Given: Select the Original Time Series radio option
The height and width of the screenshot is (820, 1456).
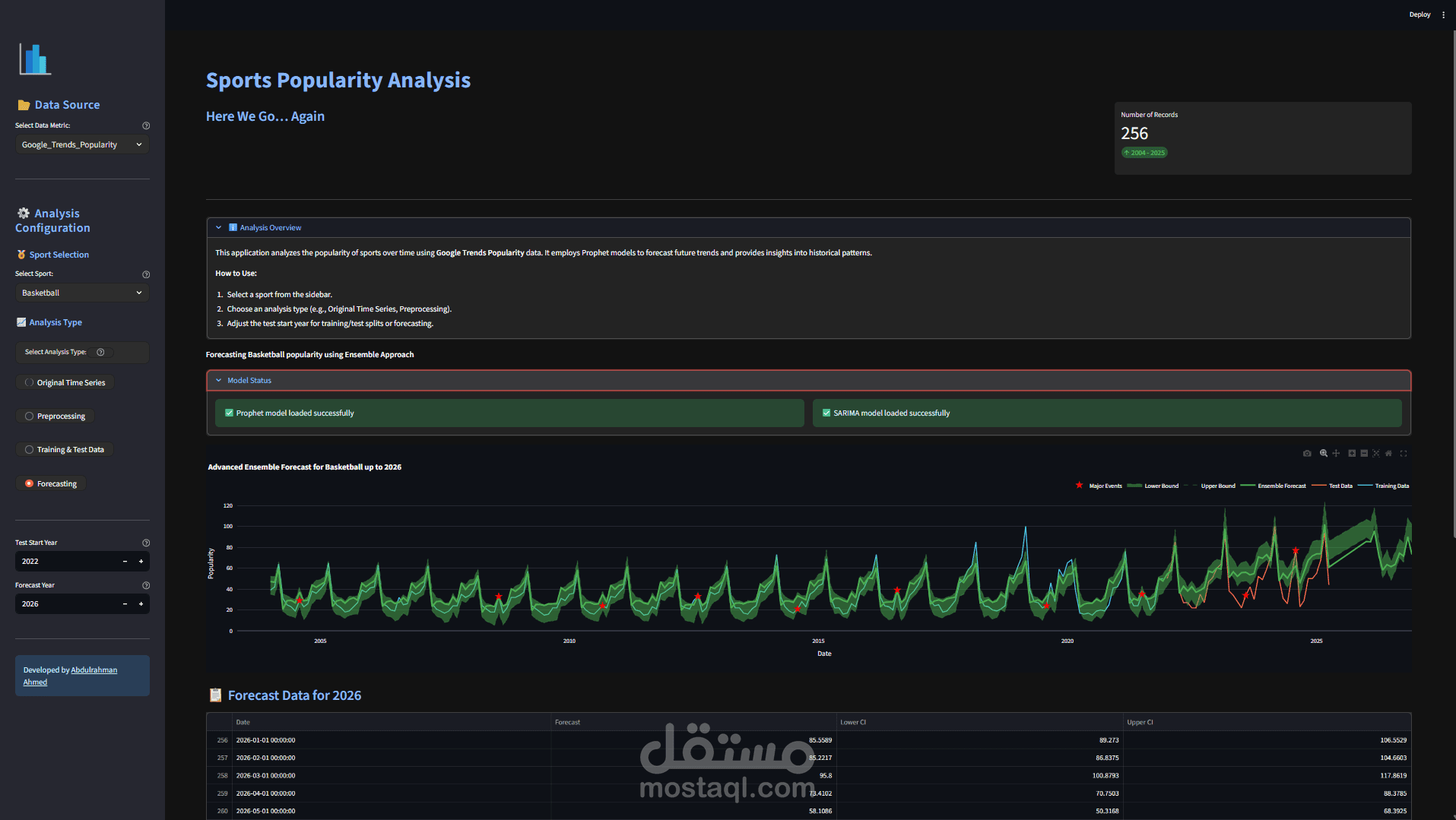Looking at the screenshot, I should click(x=65, y=382).
